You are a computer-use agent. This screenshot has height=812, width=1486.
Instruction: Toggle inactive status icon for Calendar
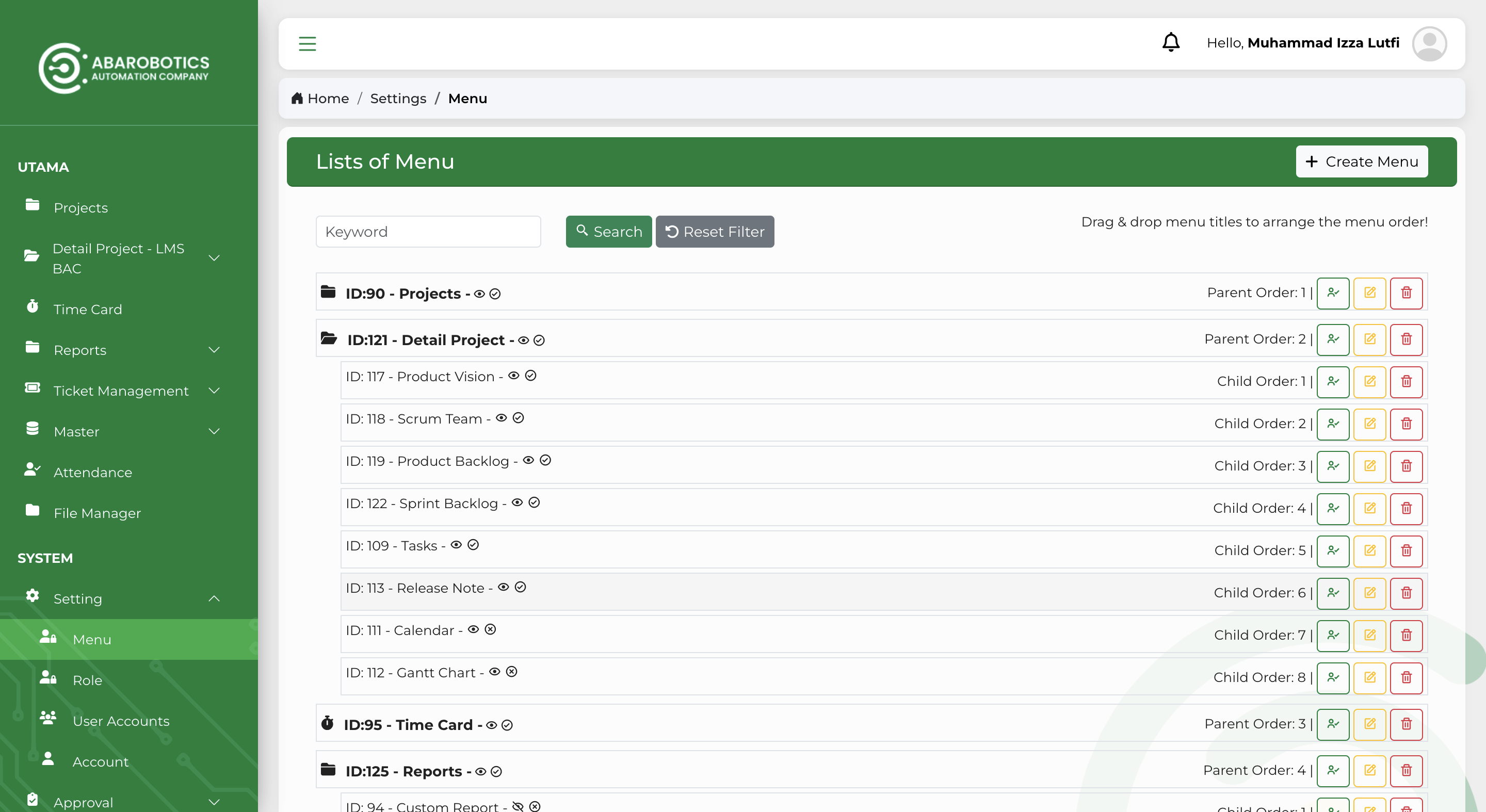(490, 630)
